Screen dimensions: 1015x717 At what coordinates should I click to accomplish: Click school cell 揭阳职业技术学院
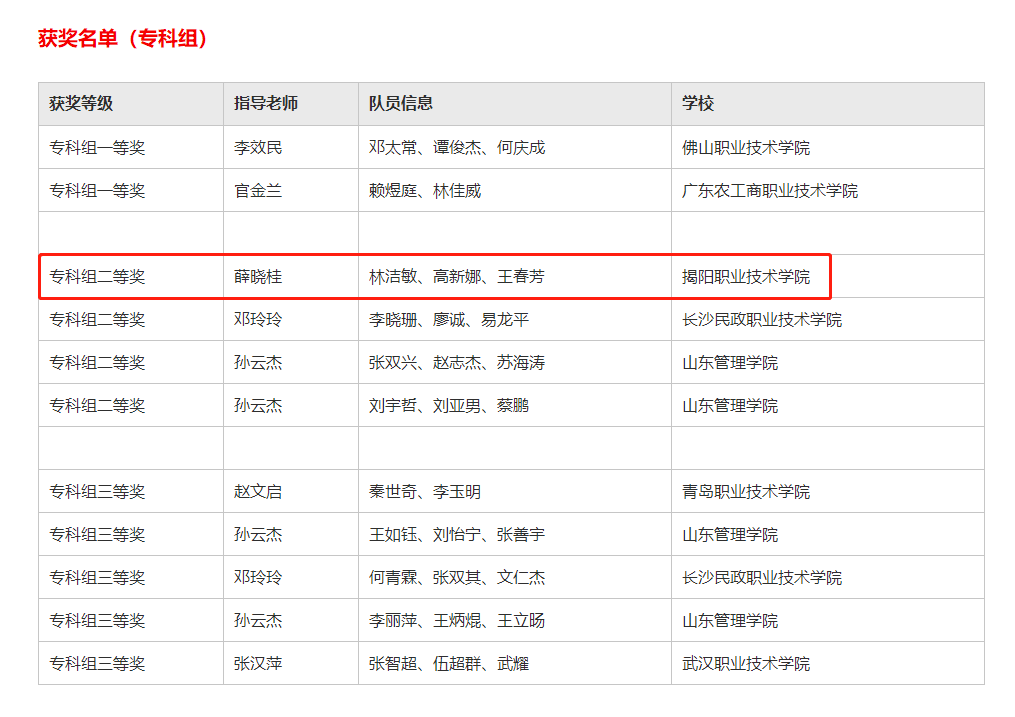746,277
